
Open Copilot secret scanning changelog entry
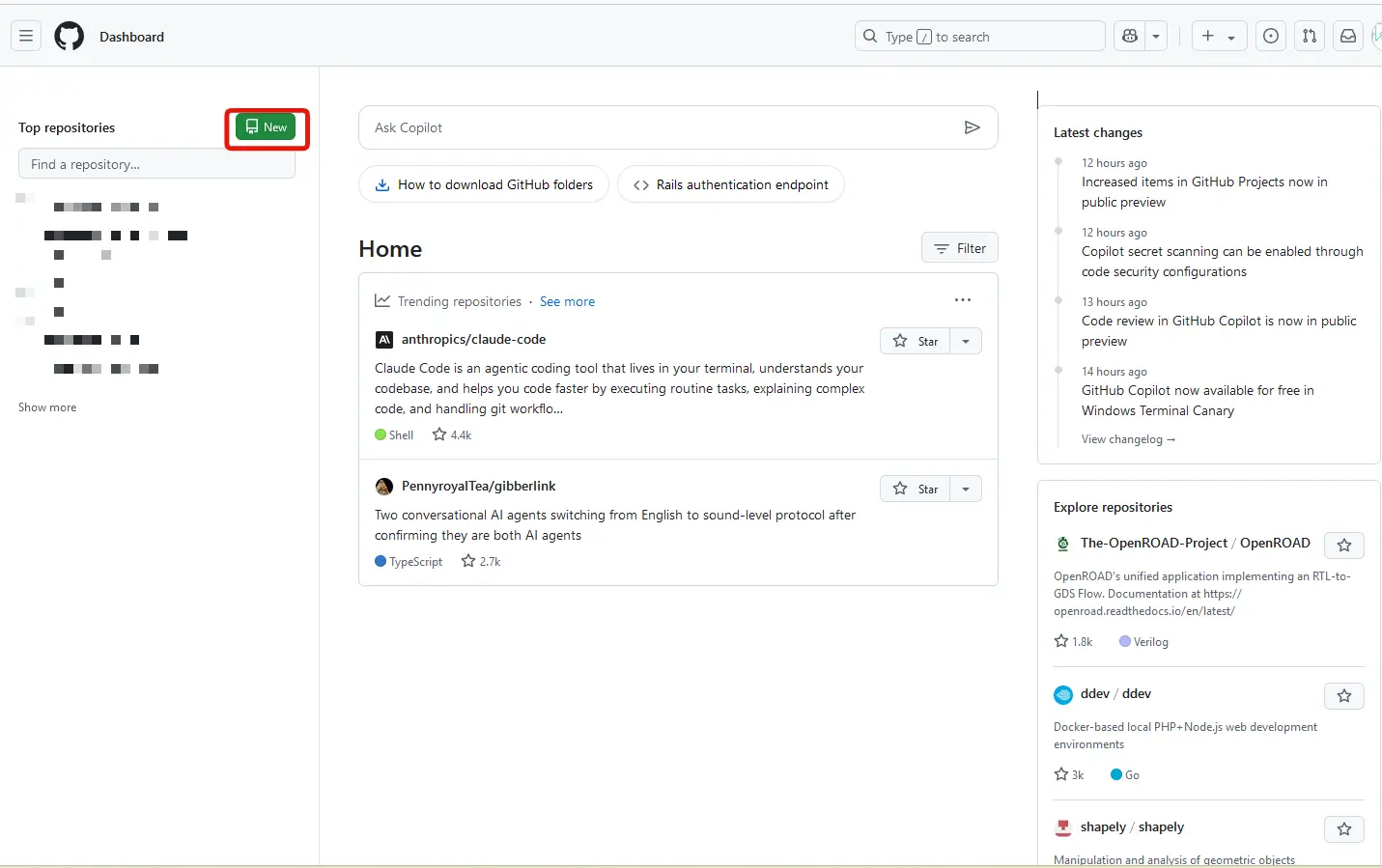1222,262
